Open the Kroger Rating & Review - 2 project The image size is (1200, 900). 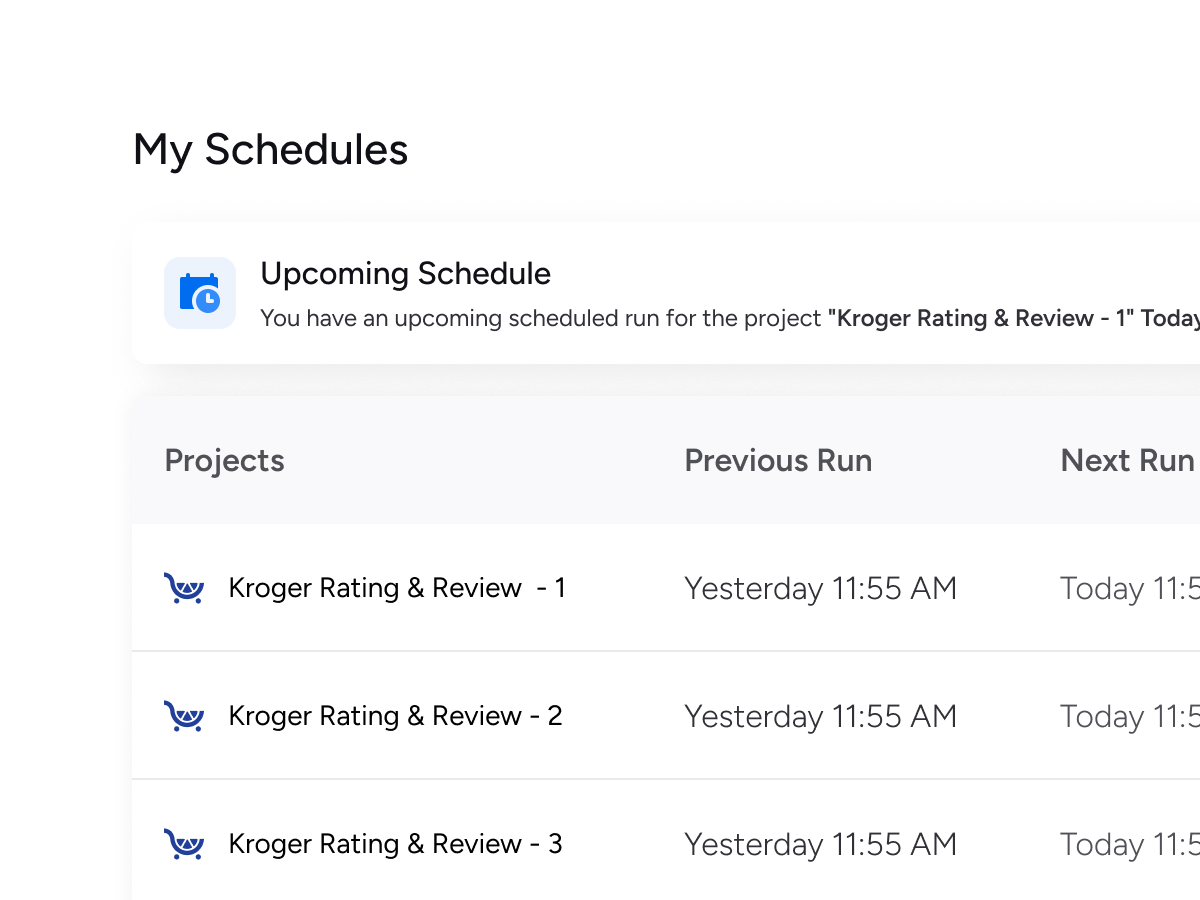(x=395, y=716)
